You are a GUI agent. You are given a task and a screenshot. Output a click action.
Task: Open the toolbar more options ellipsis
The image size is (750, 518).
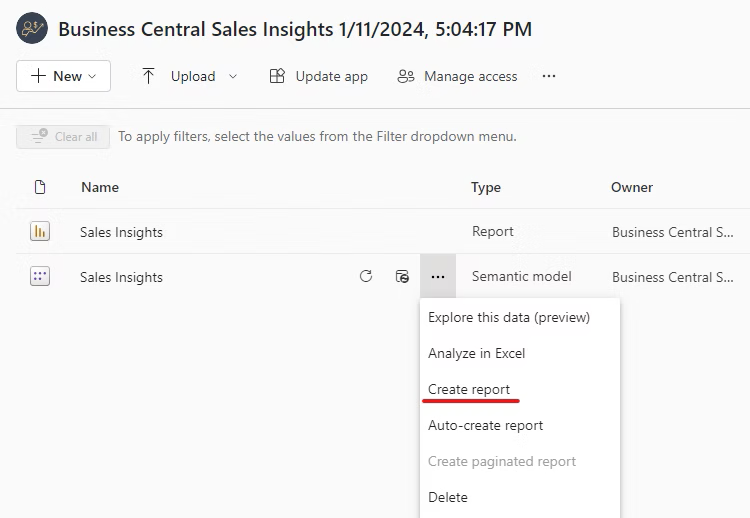coord(549,76)
